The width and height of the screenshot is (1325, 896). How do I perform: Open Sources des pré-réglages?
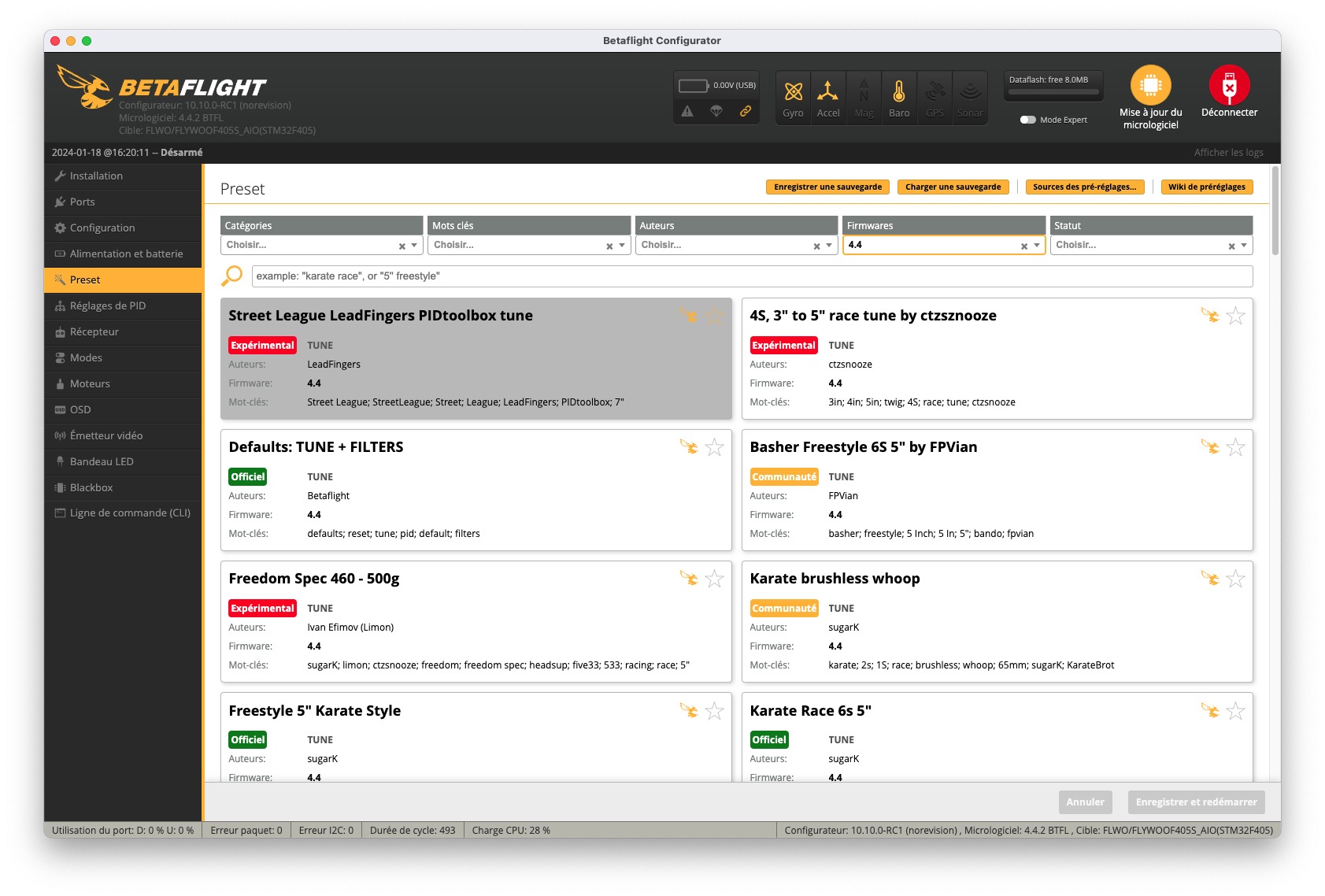1084,187
